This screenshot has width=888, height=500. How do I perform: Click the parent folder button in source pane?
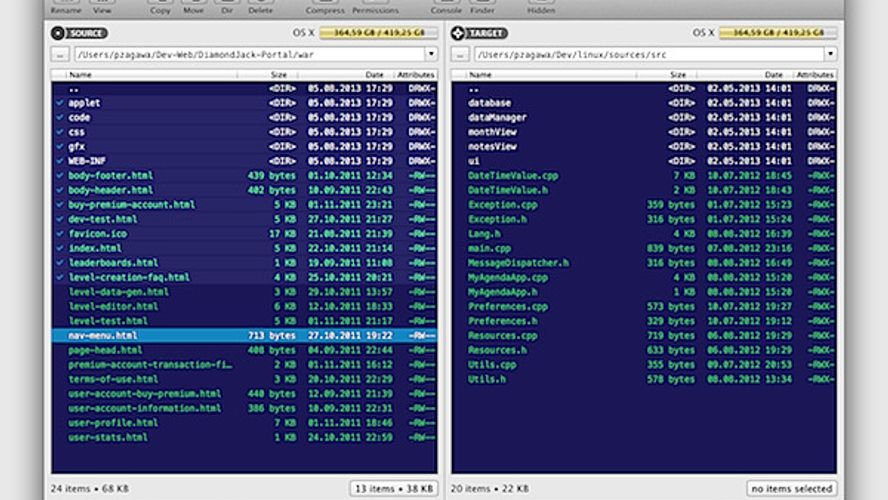[60, 54]
